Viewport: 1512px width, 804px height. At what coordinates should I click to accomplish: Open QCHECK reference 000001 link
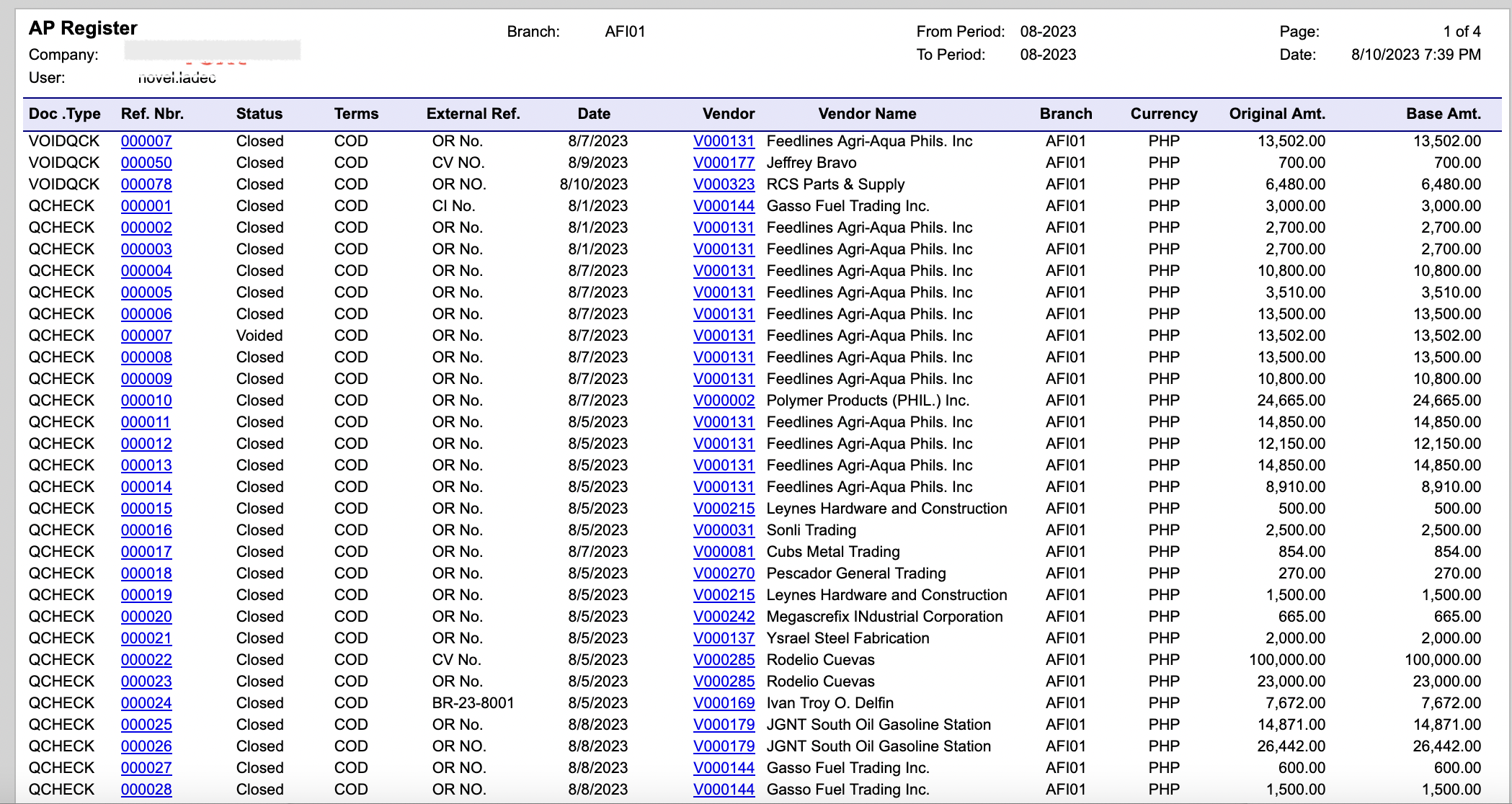pyautogui.click(x=146, y=206)
